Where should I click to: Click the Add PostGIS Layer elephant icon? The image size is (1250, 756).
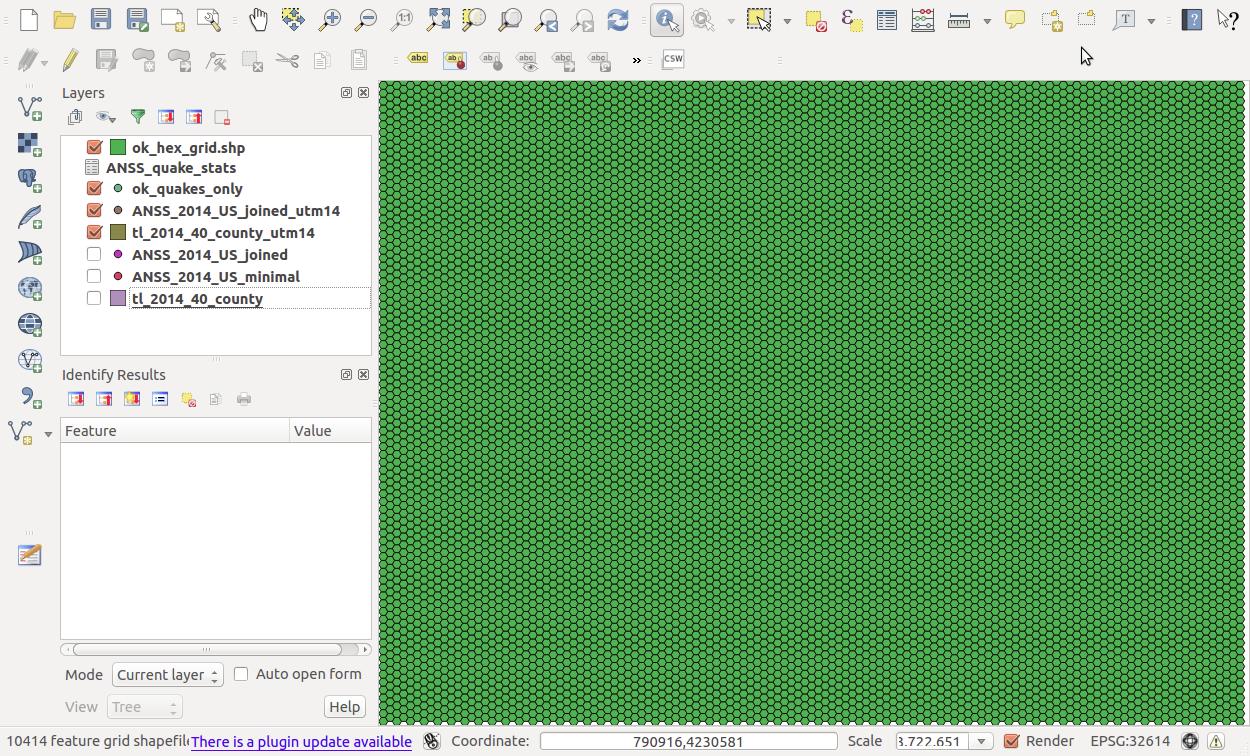coord(29,180)
